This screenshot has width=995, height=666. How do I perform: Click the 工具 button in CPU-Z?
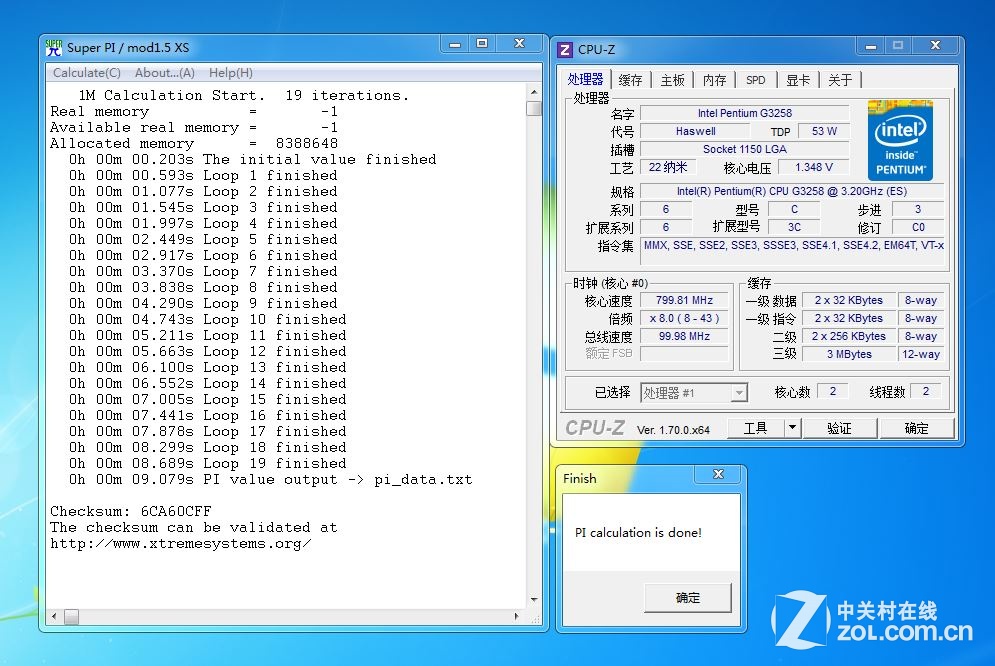[x=755, y=428]
